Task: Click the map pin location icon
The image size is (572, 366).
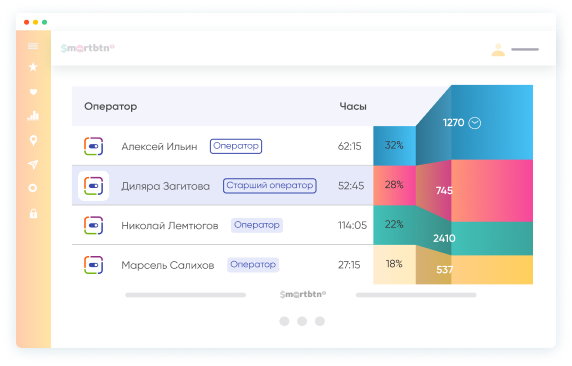Action: [x=33, y=140]
